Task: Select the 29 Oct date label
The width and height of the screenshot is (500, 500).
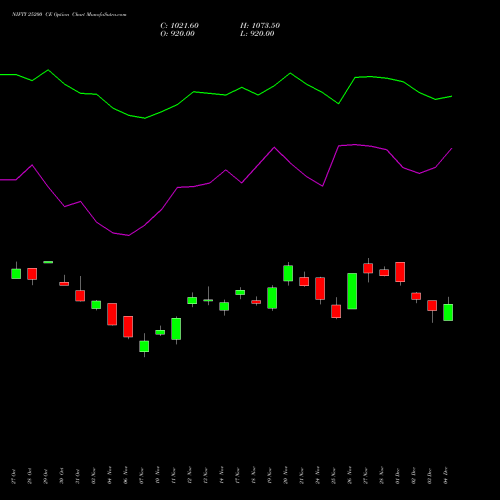Action: click(x=46, y=476)
